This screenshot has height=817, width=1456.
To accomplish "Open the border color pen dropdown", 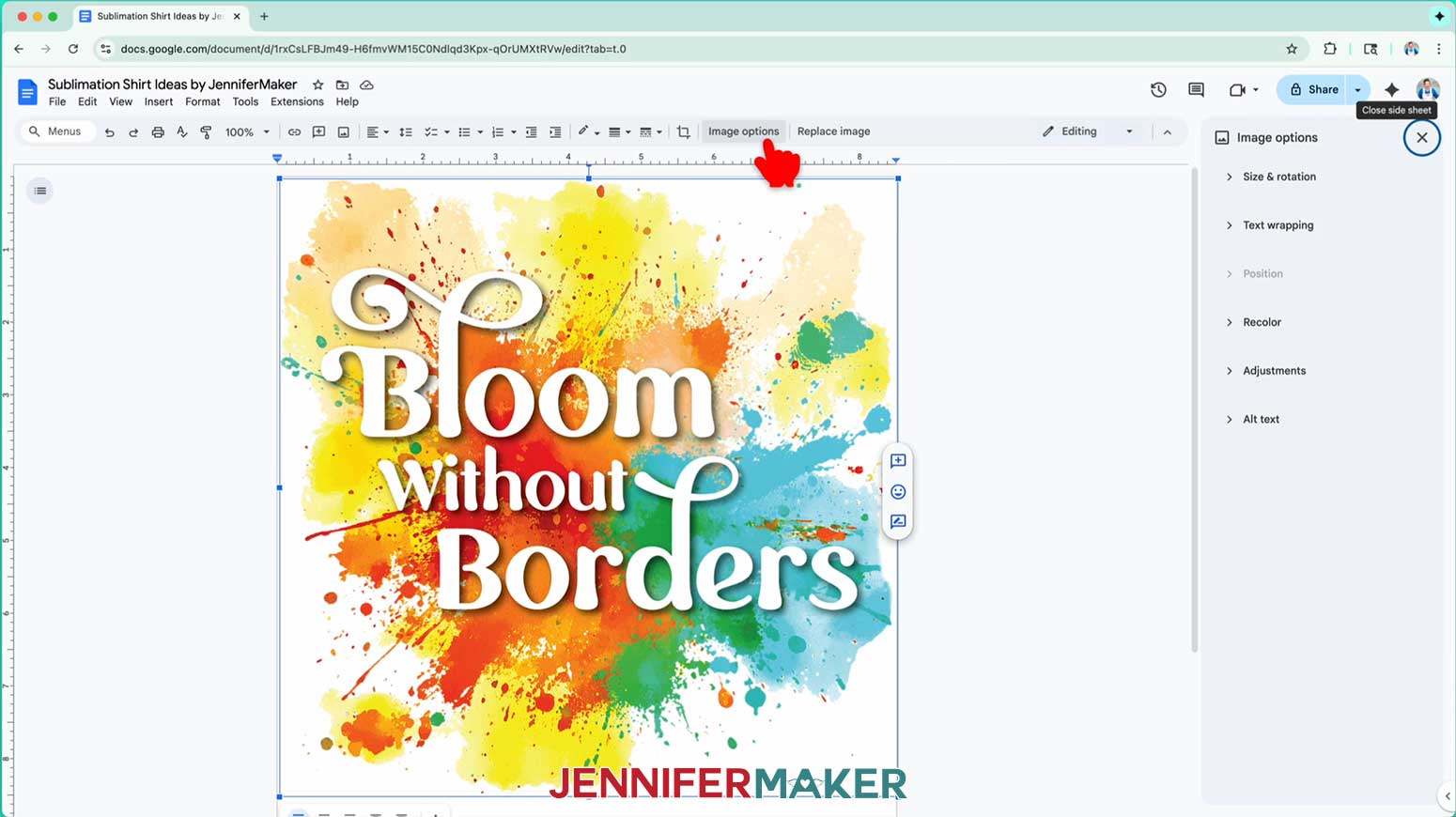I will 588,132.
